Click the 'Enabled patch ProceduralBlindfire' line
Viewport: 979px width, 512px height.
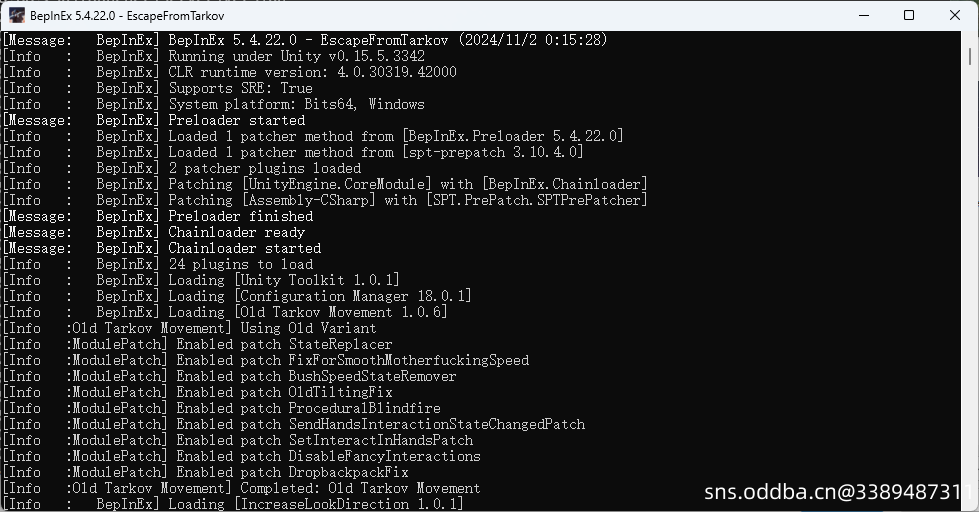point(222,408)
